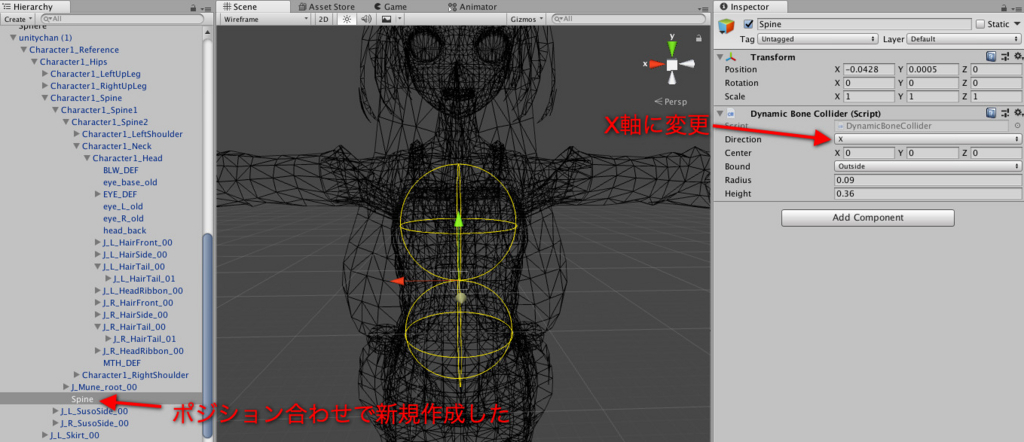Click Script field object picker circle

click(1017, 125)
